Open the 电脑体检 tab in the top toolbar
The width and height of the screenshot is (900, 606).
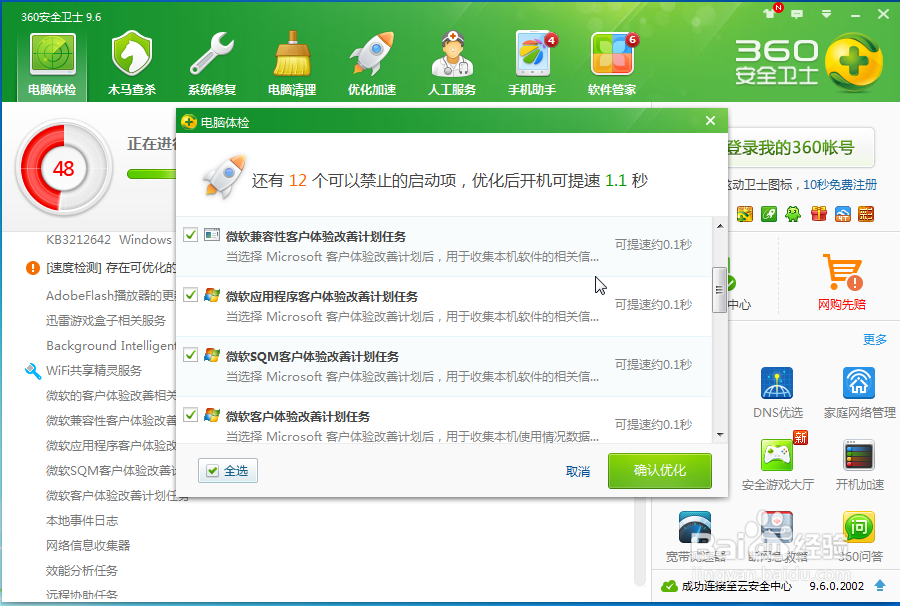click(x=52, y=64)
